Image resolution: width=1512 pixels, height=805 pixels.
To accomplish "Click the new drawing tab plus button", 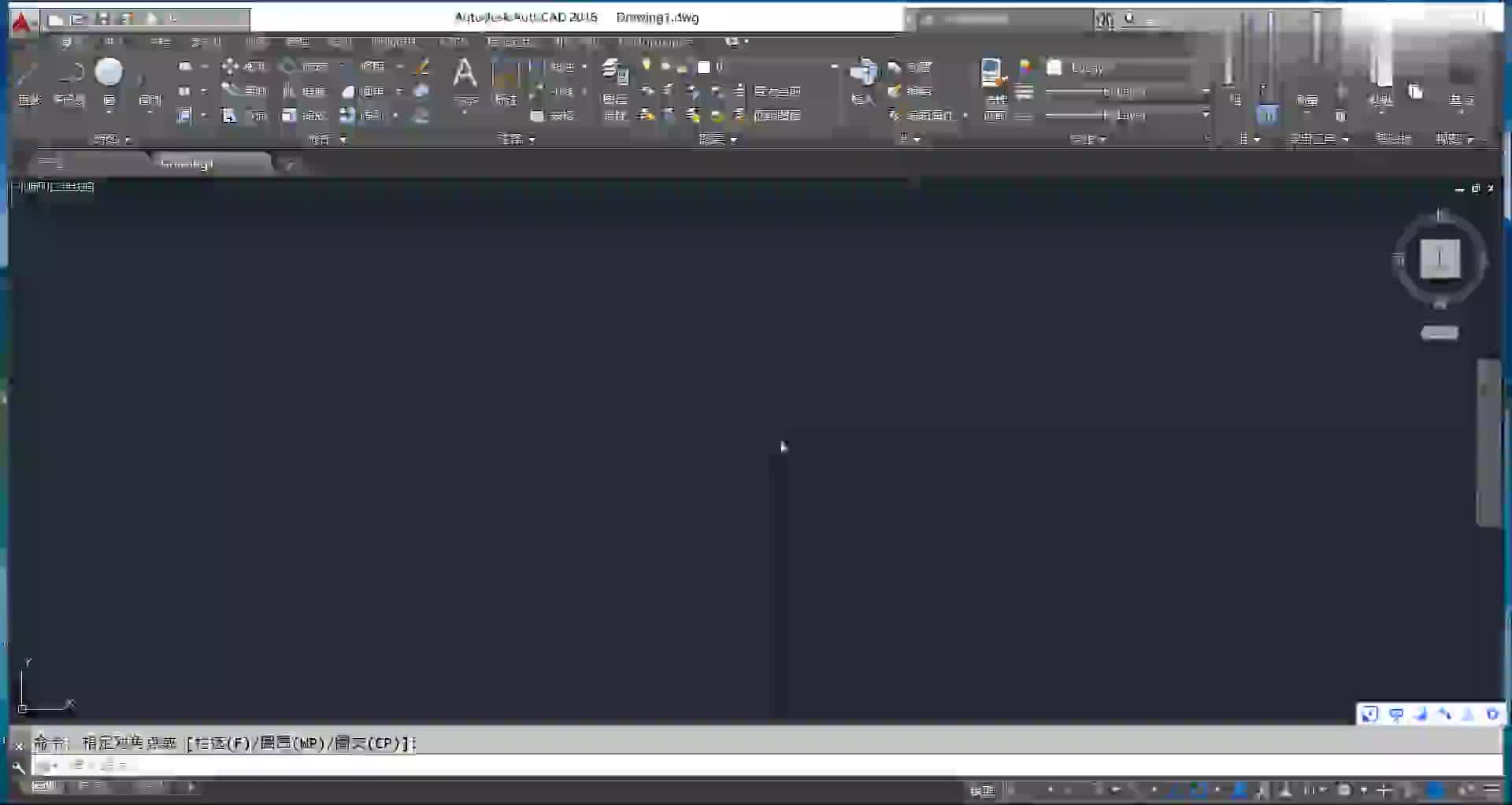I will coord(289,165).
